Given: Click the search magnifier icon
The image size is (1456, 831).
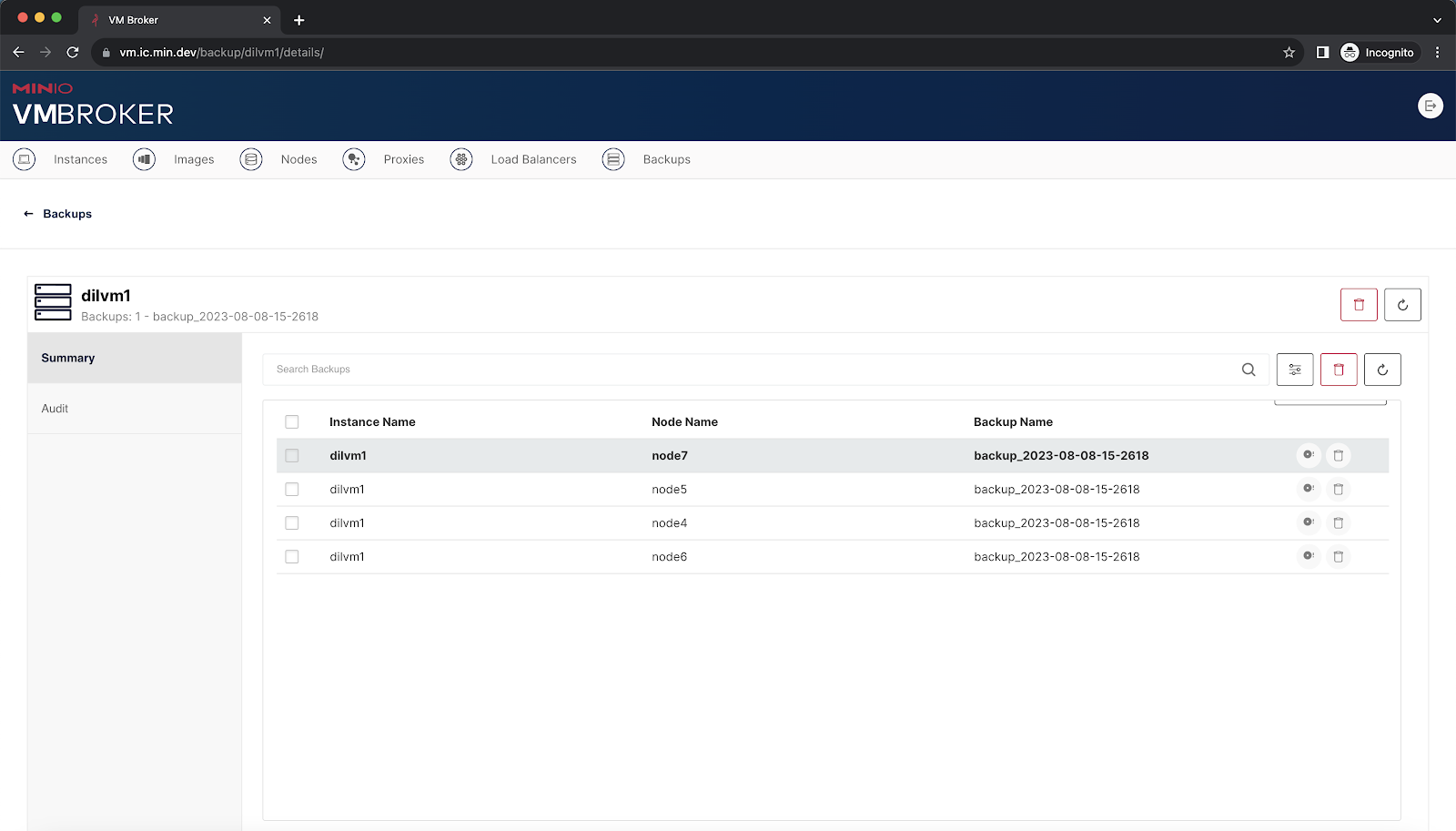Looking at the screenshot, I should click(x=1249, y=370).
